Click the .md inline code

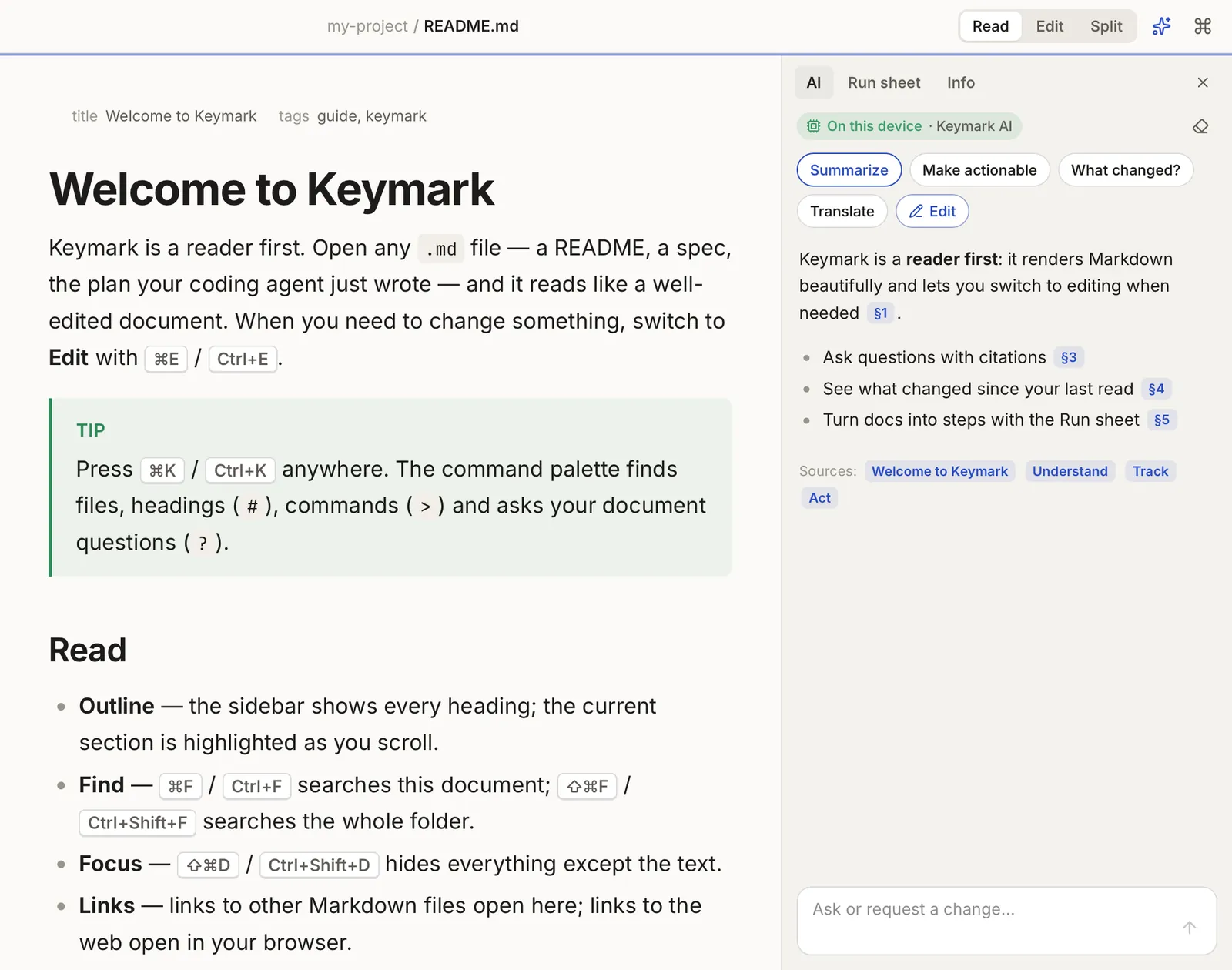coord(441,249)
